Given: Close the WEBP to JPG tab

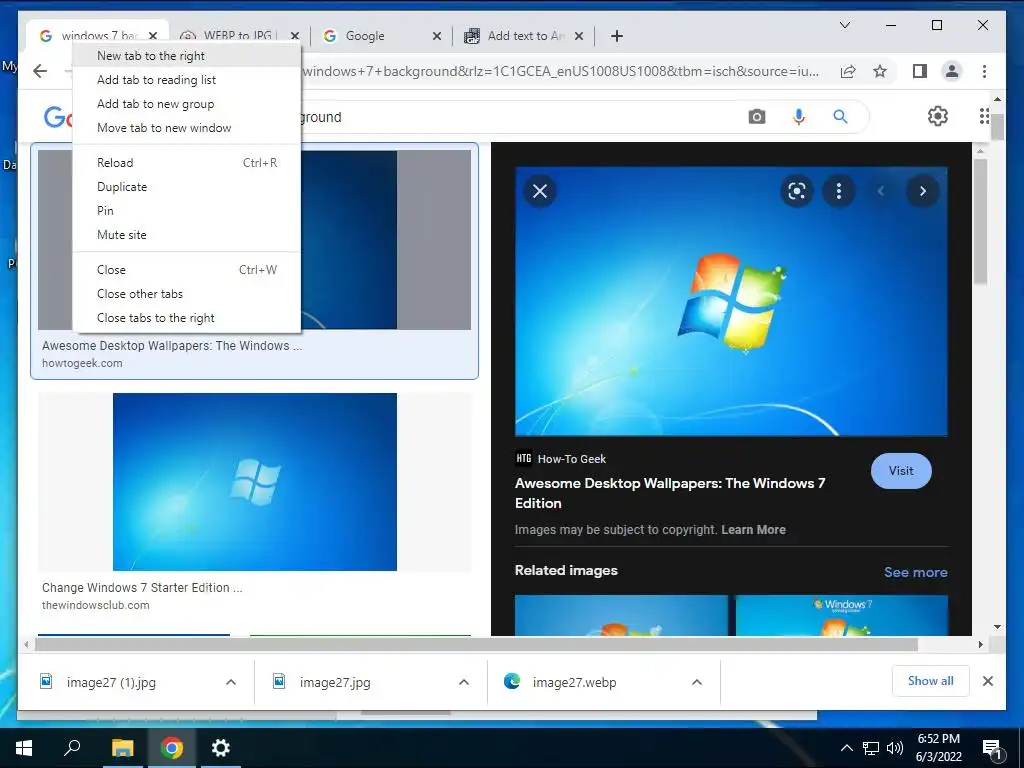Looking at the screenshot, I should point(295,37).
